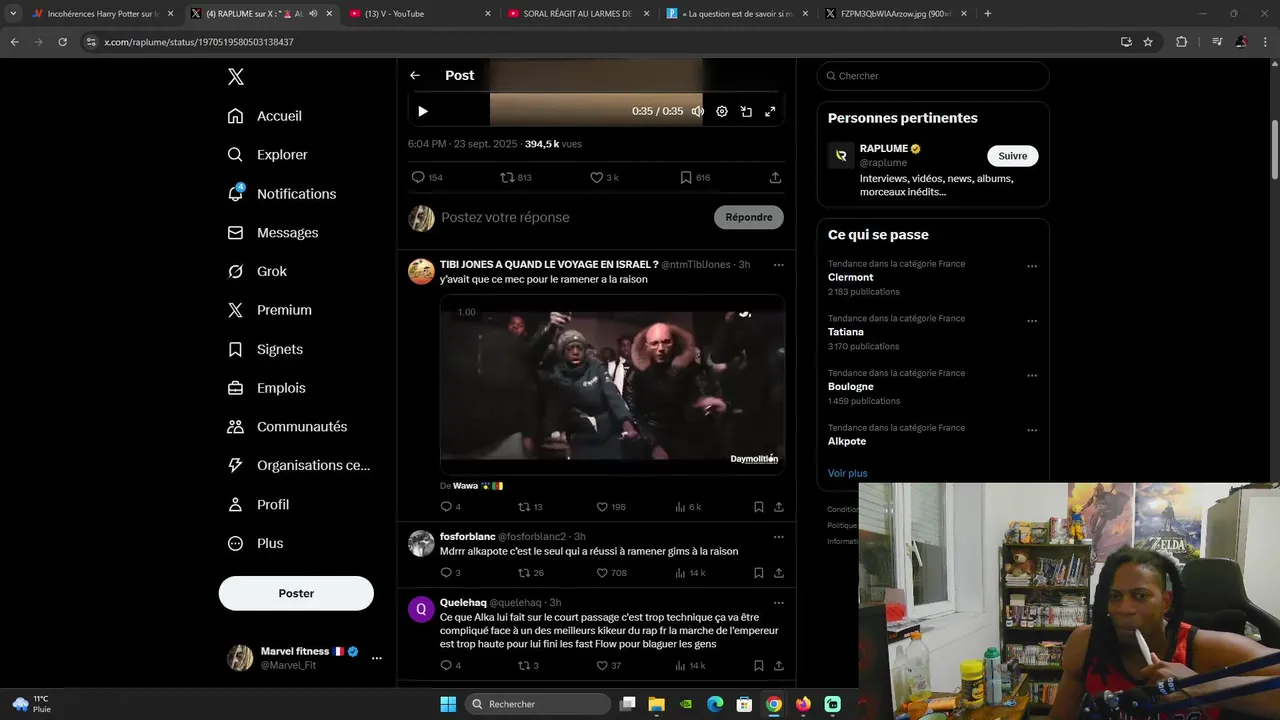The image size is (1280, 720).
Task: Open more options on TIBI JONES reply
Action: coord(778,265)
